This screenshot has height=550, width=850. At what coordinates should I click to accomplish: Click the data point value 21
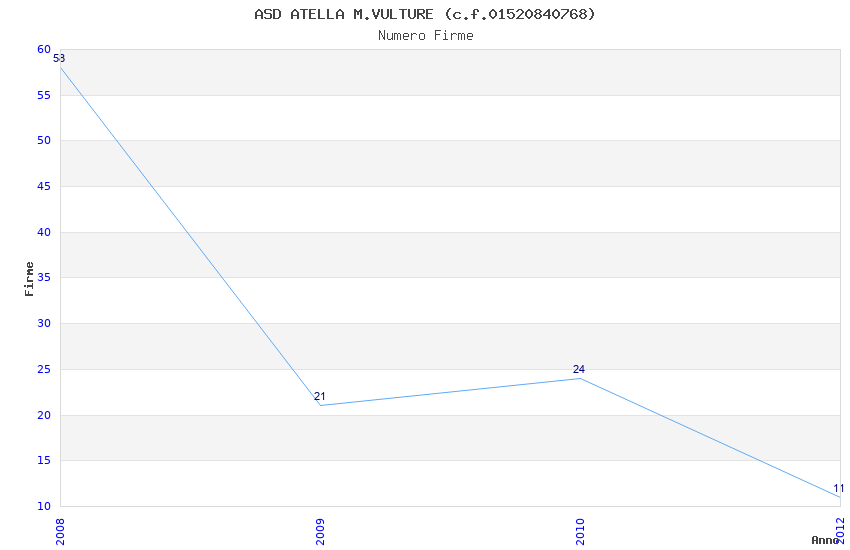(x=320, y=397)
